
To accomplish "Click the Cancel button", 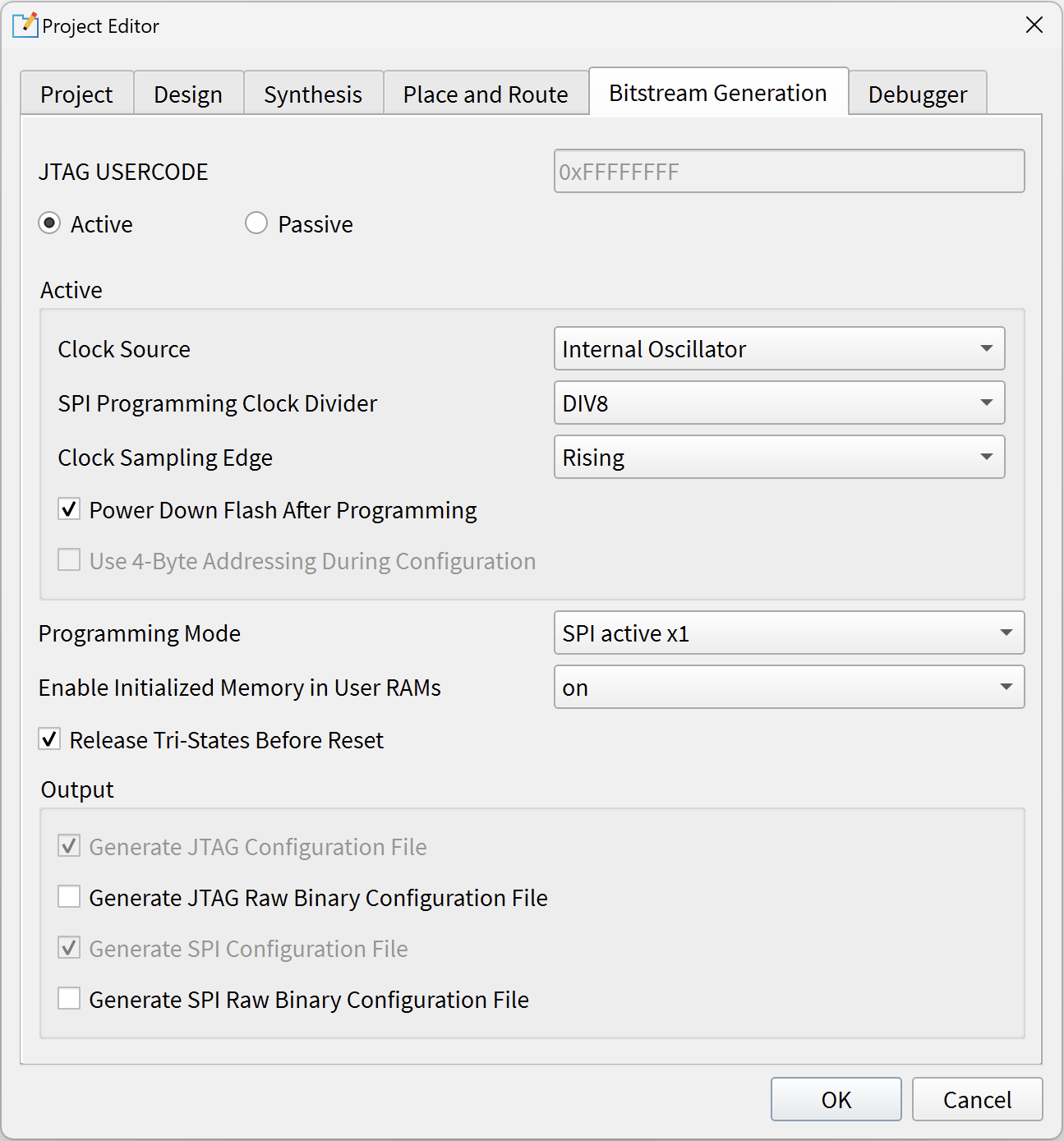I will [x=977, y=1099].
